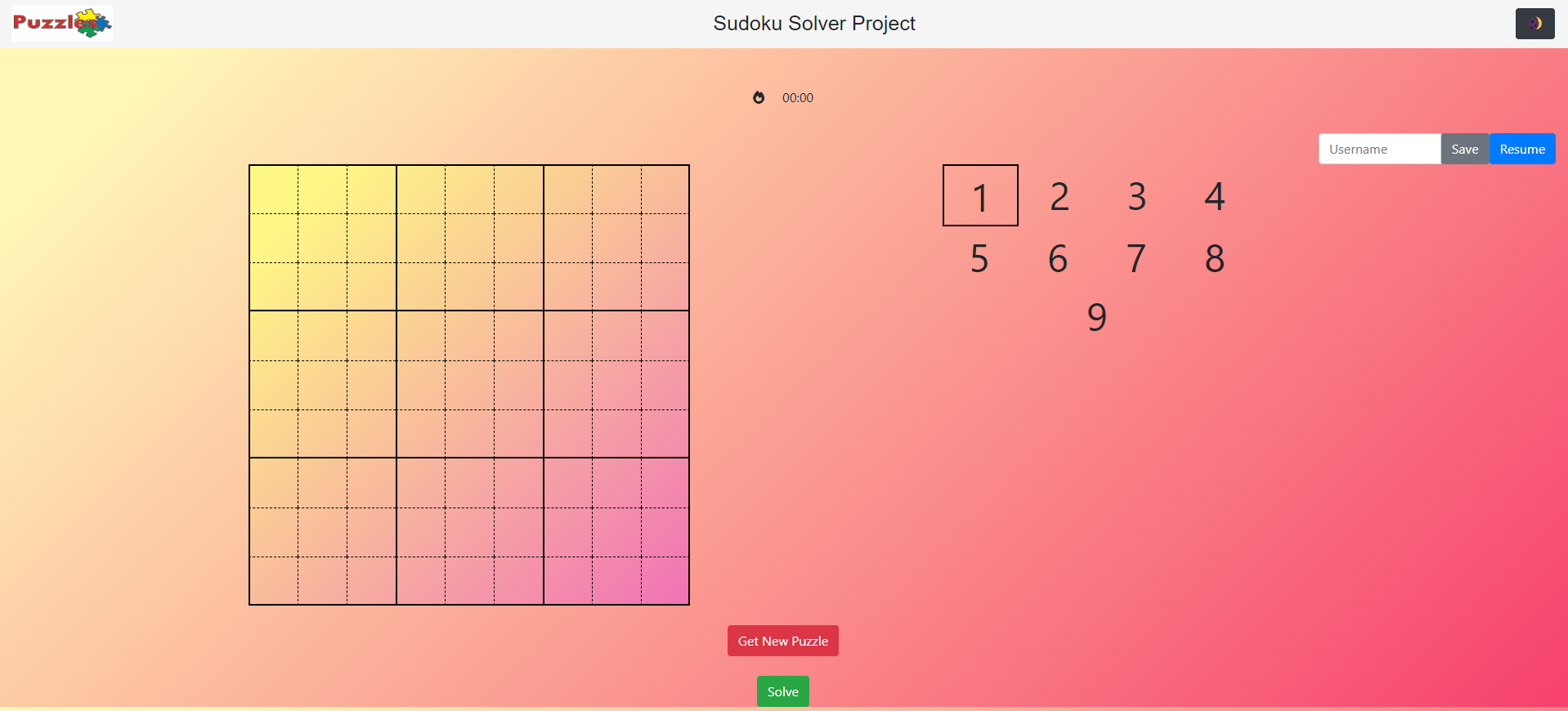1568x711 pixels.
Task: Click the highlighted number 1 selector
Action: point(979,195)
